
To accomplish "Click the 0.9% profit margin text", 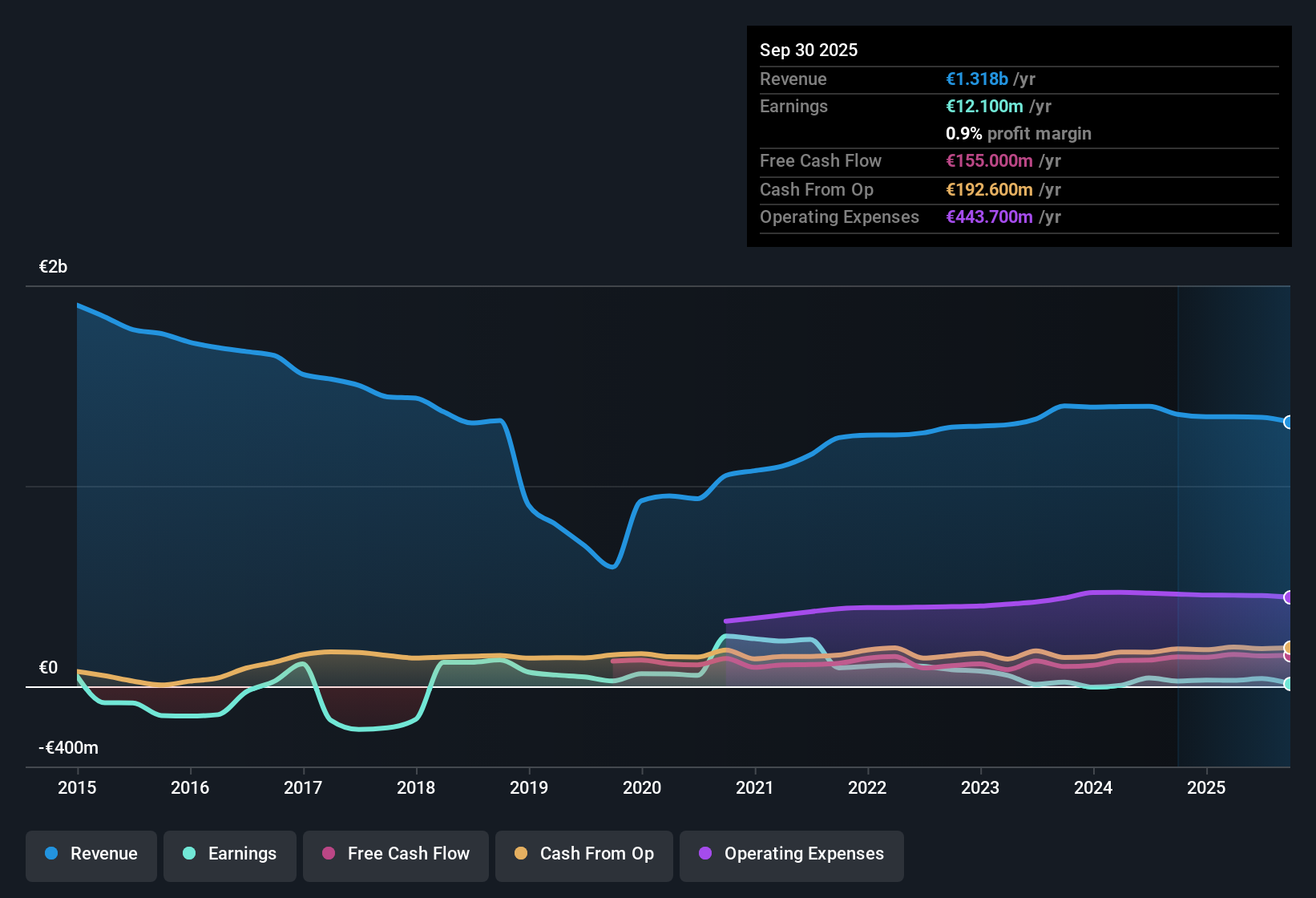I will point(1018,133).
